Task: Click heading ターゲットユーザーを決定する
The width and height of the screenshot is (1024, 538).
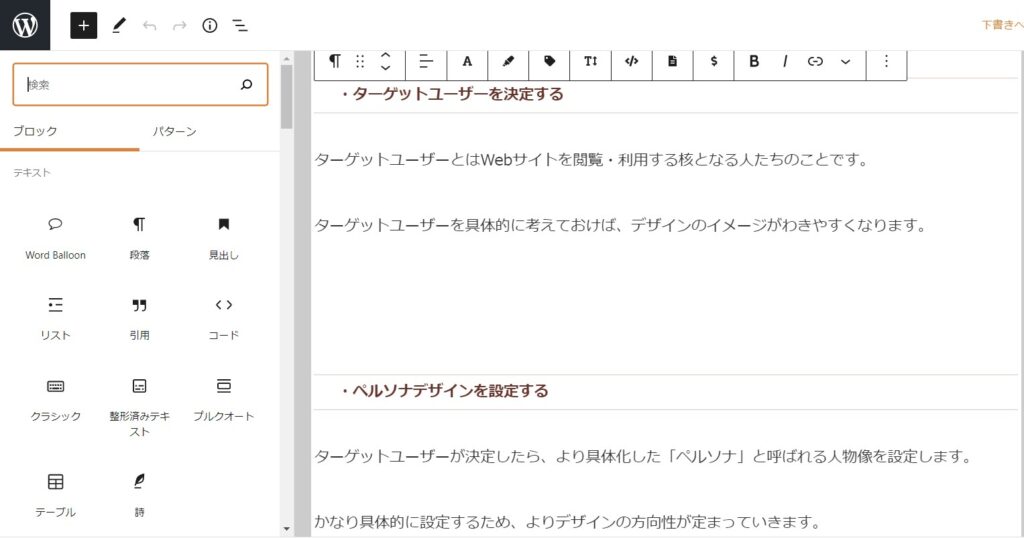Action: click(x=457, y=94)
